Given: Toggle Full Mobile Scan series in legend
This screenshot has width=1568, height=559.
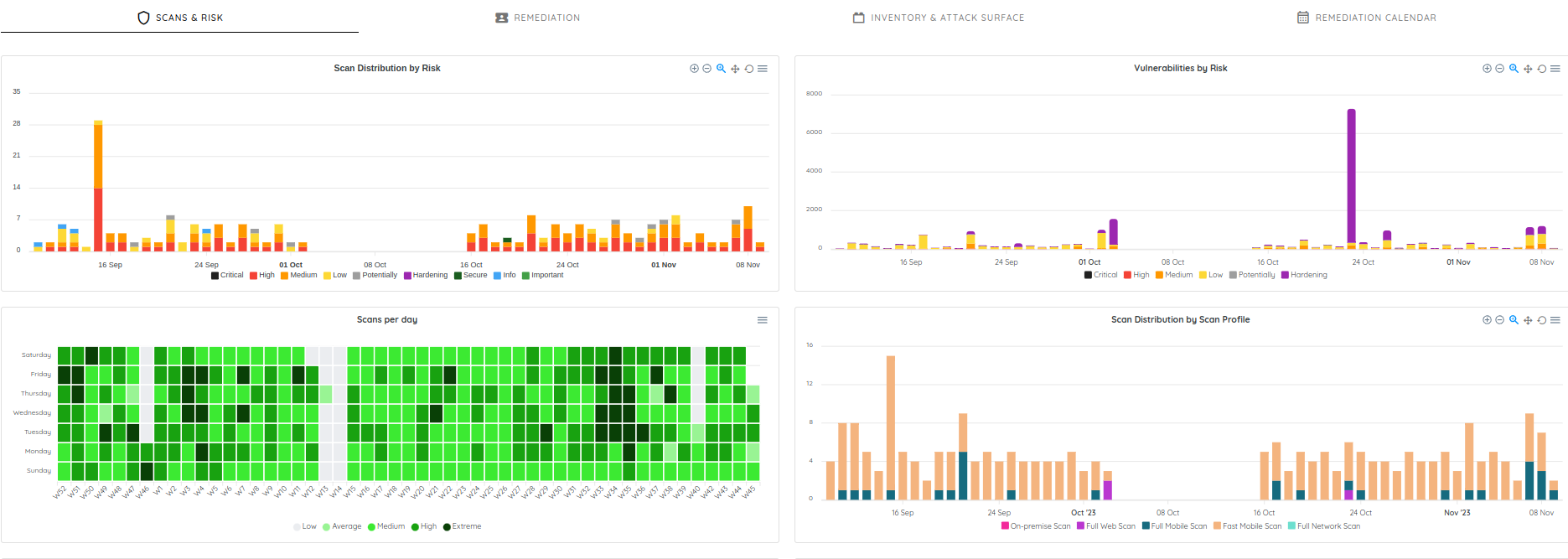Looking at the screenshot, I should (1178, 526).
